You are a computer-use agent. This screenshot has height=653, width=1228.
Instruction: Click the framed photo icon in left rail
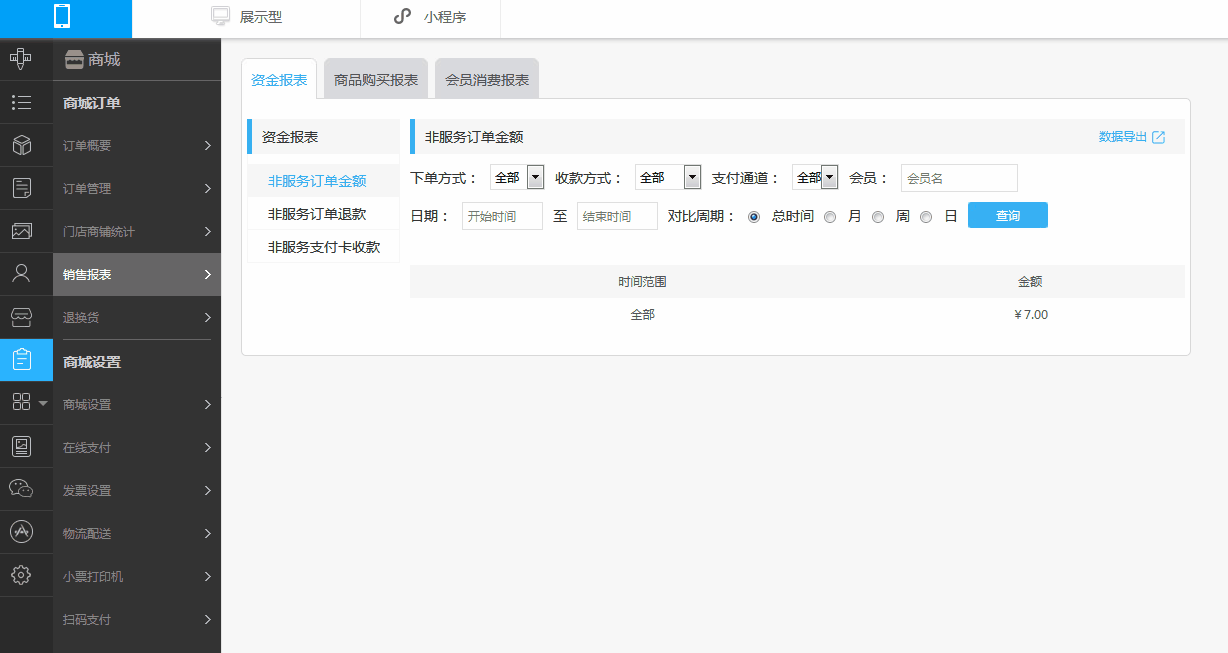coord(21,446)
